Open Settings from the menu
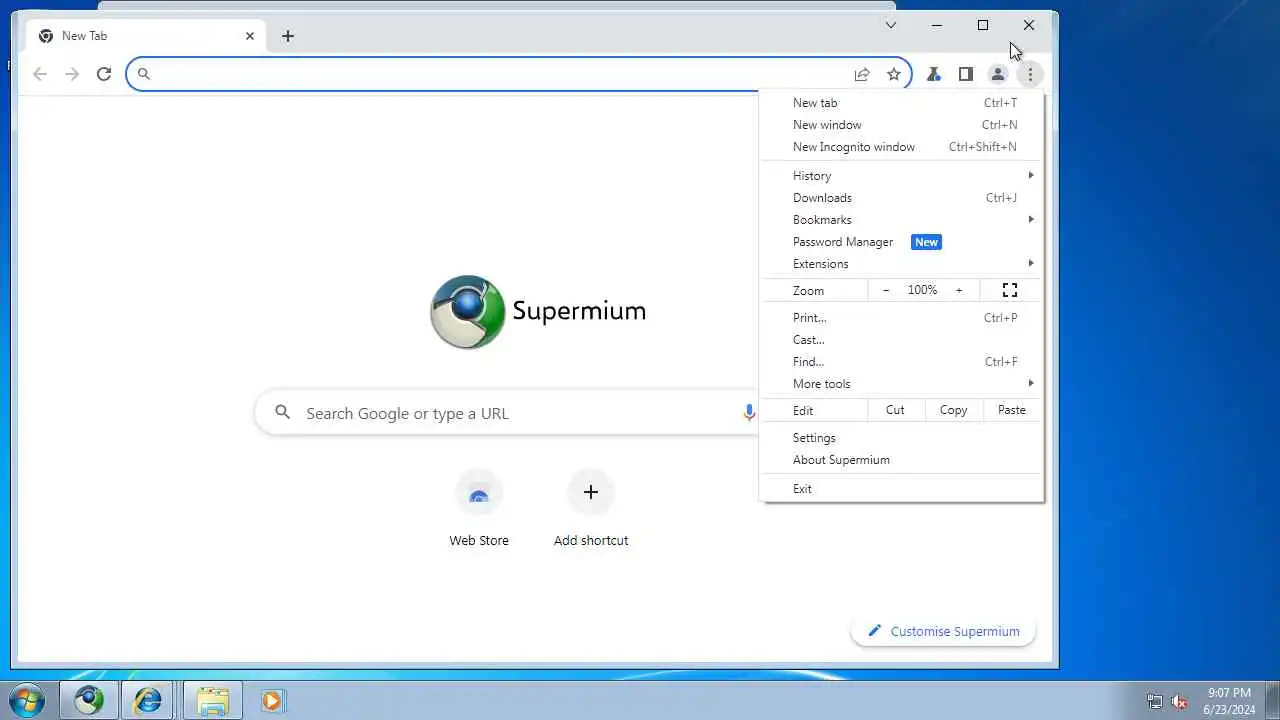 [x=901, y=438]
